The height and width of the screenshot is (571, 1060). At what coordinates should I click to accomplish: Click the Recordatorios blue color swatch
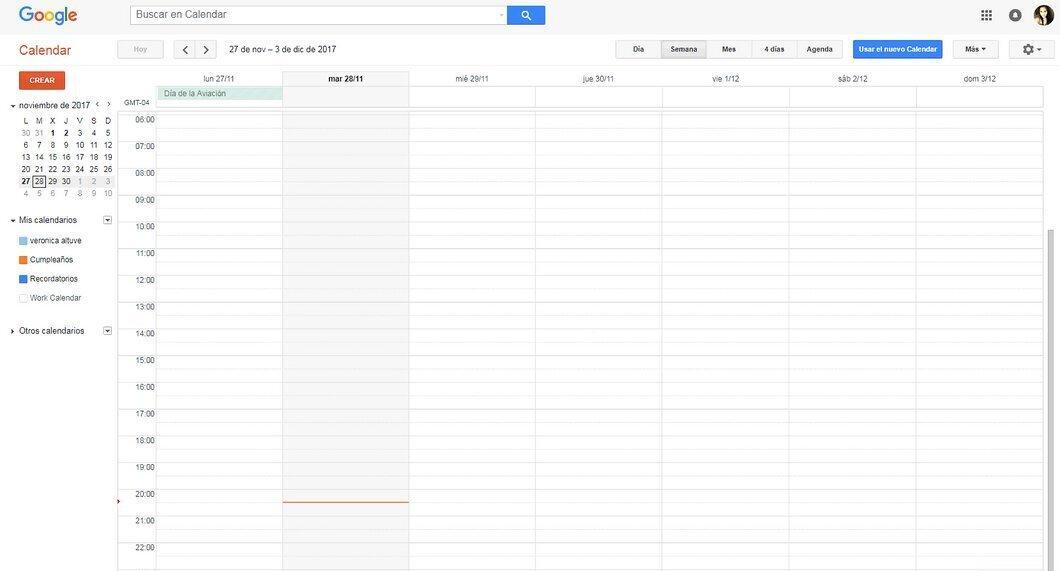[23, 279]
